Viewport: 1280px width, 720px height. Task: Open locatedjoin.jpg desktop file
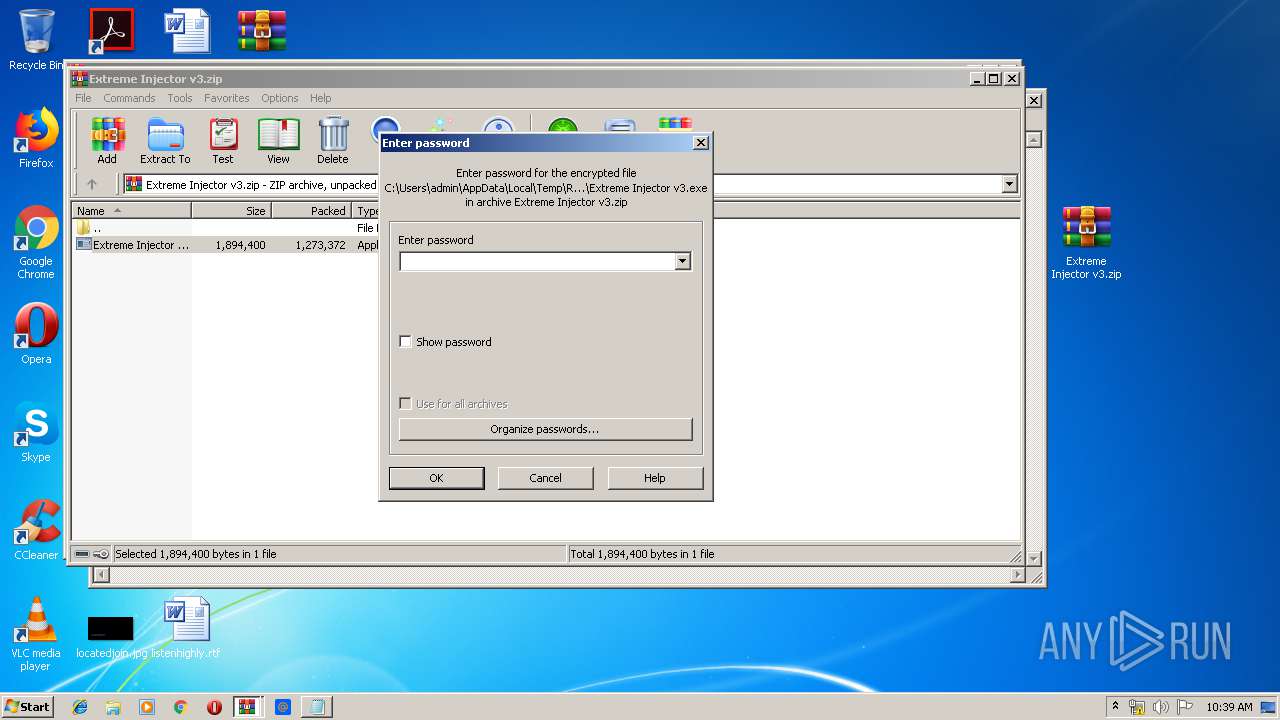coord(111,636)
